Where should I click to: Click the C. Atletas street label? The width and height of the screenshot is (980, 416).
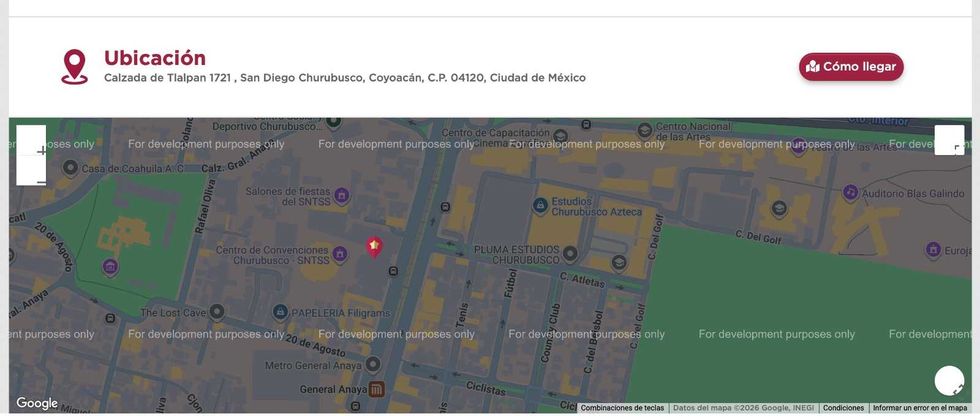tap(582, 279)
